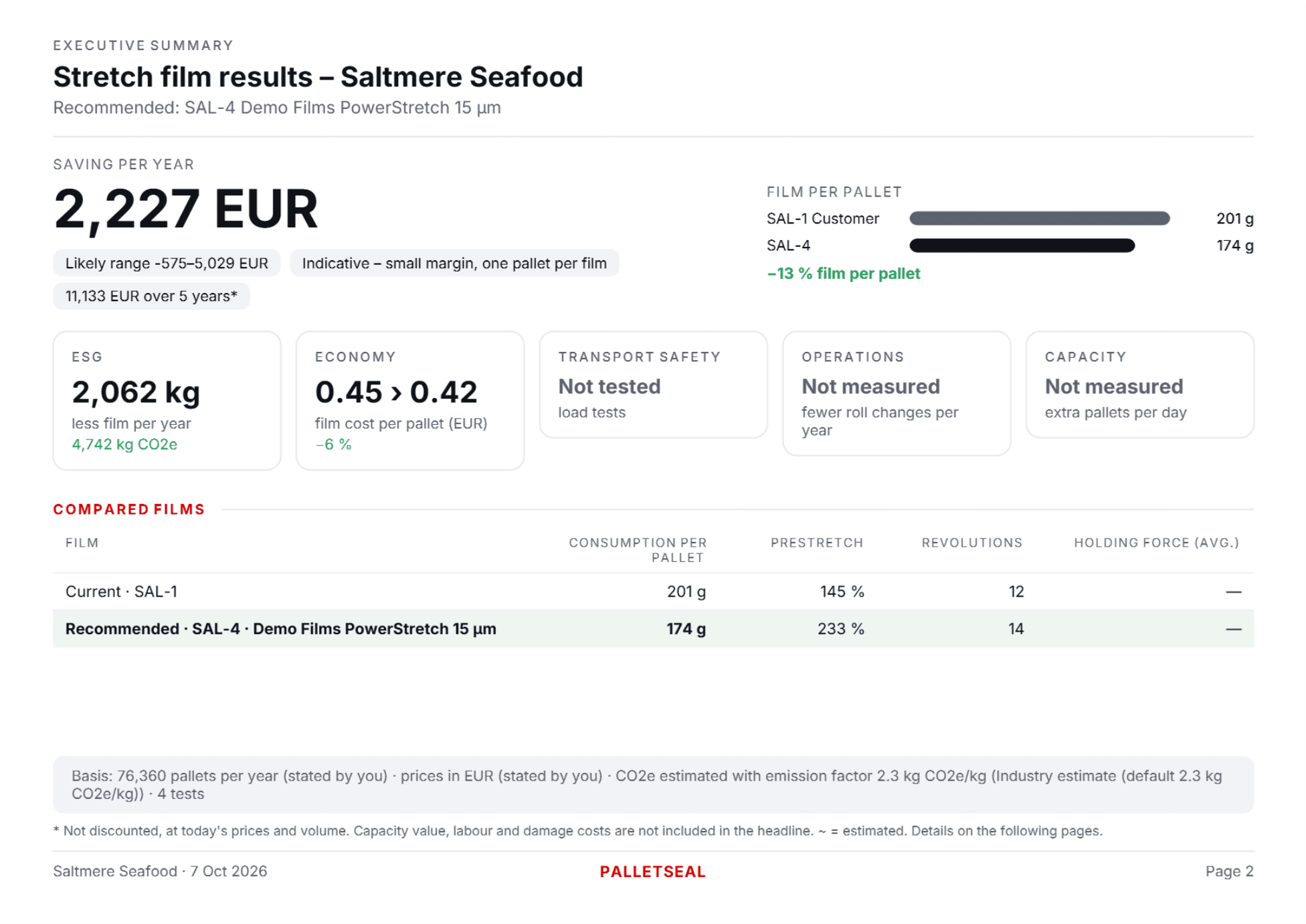This screenshot has width=1306, height=924.
Task: Click the Basis assumptions note box
Action: (653, 785)
